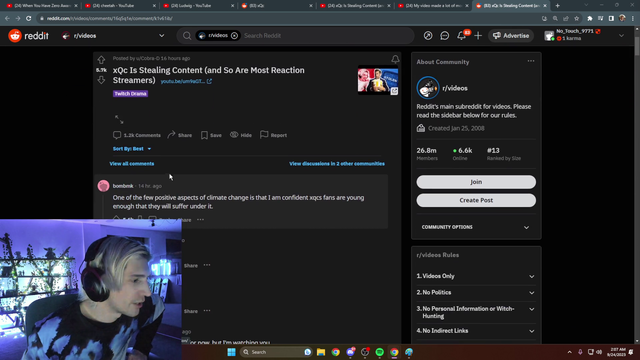640x360 pixels.
Task: Click the Reddit logo home icon
Action: pos(15,36)
